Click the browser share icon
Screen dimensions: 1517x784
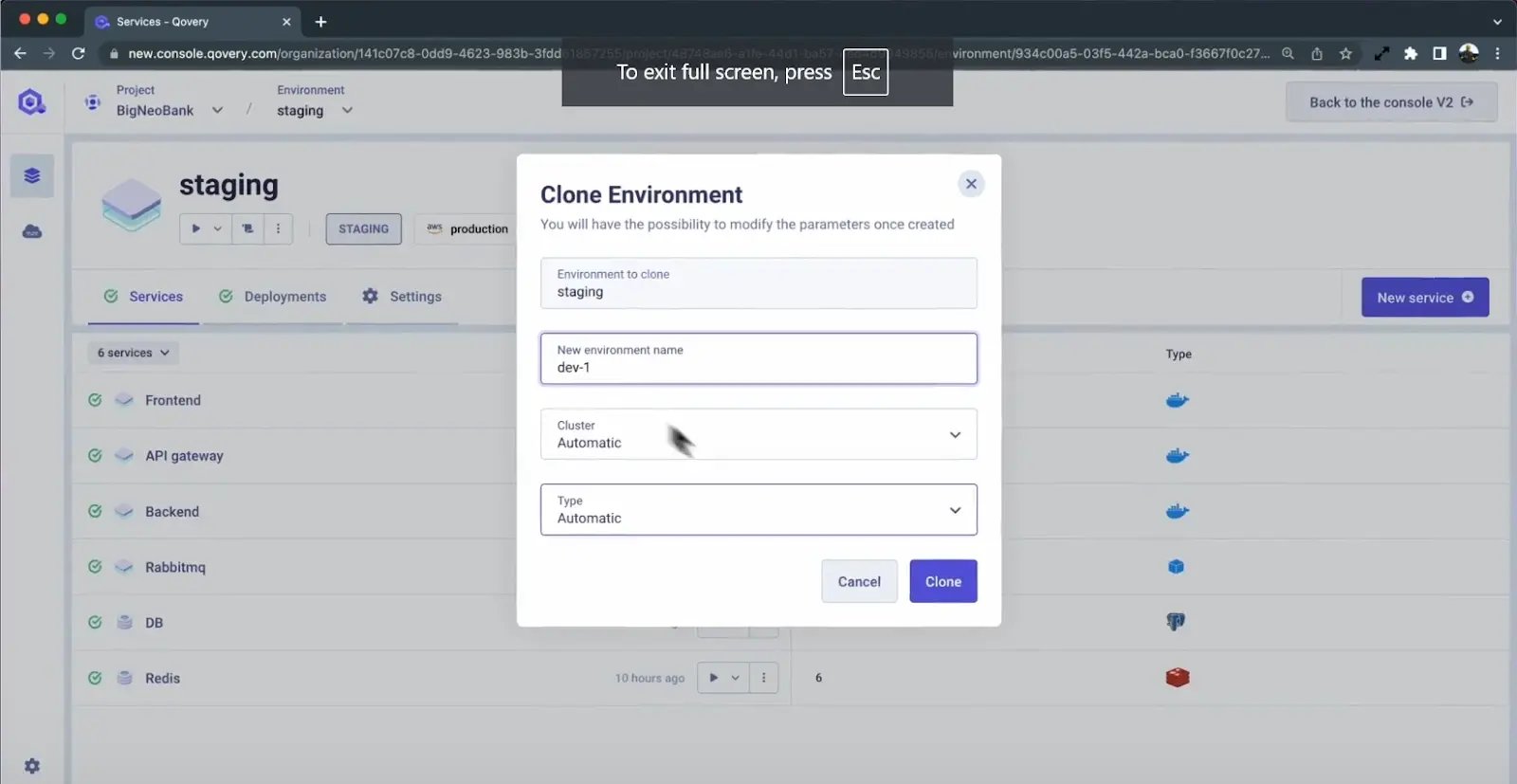tap(1317, 53)
